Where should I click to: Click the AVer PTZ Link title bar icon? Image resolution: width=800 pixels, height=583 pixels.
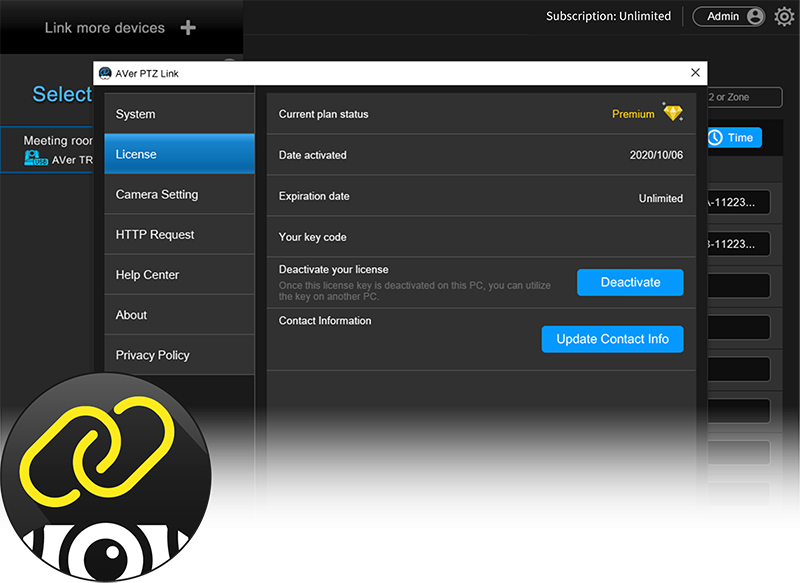click(x=105, y=74)
